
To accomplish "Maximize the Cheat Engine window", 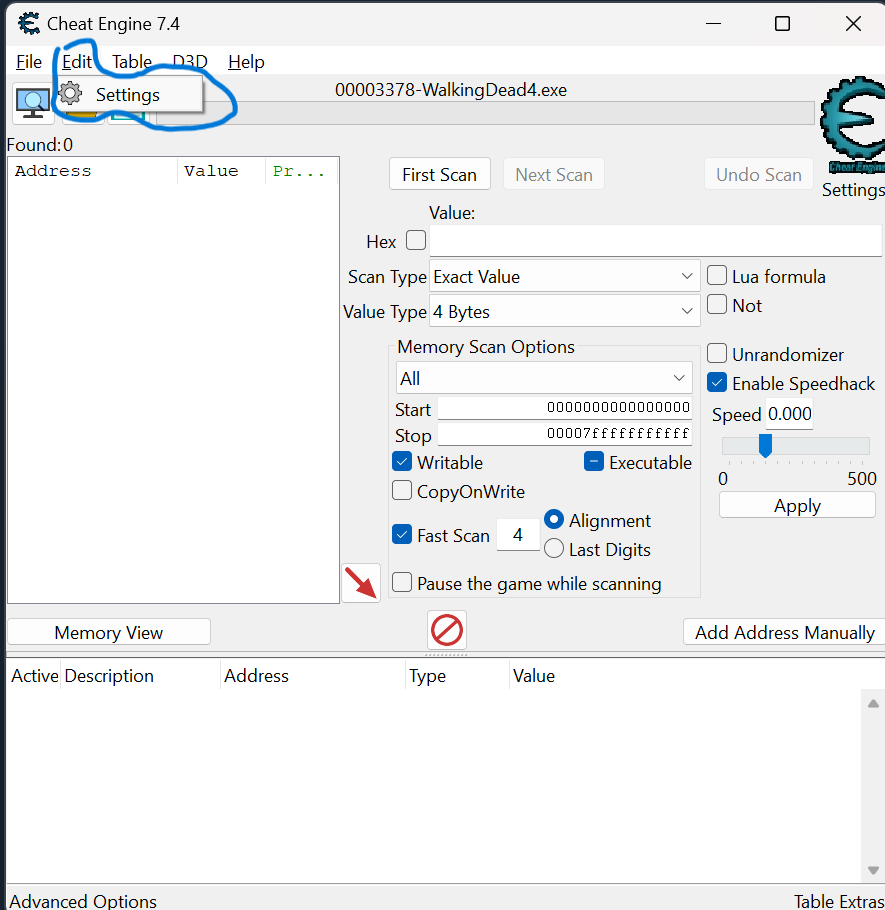I will point(782,24).
